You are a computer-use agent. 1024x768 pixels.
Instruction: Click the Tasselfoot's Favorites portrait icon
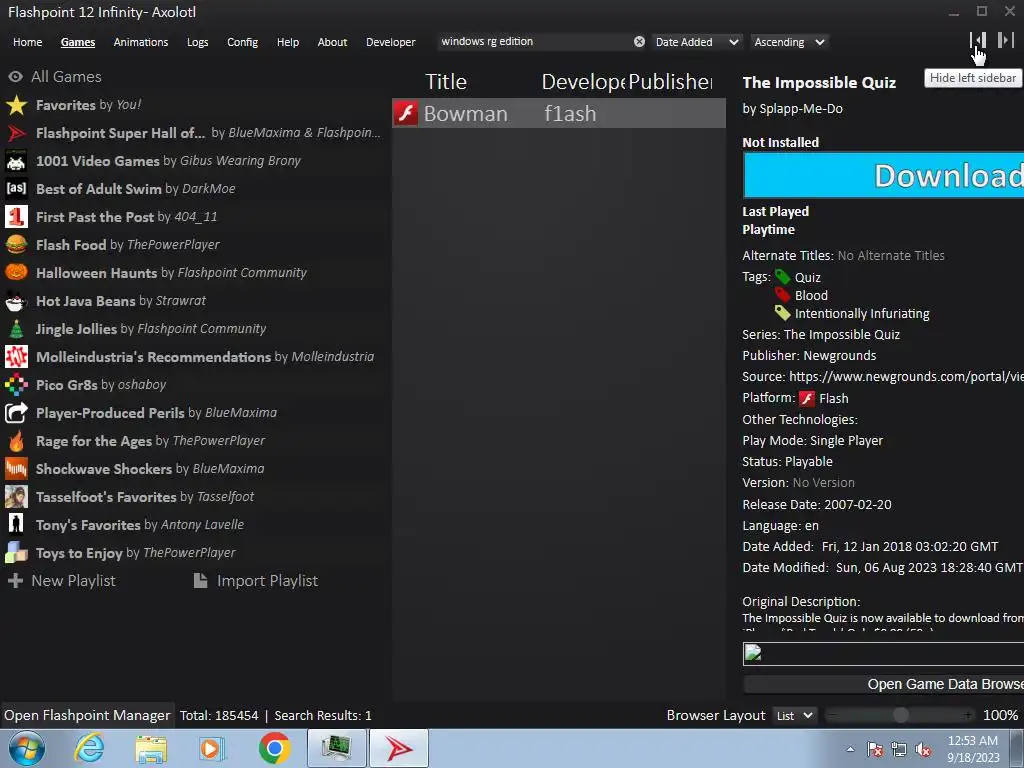[x=16, y=497]
